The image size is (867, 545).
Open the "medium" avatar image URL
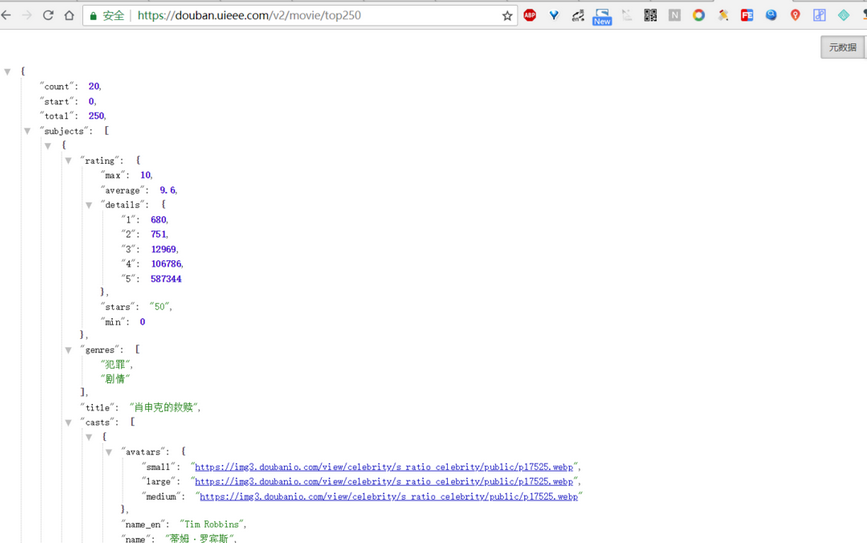(388, 497)
